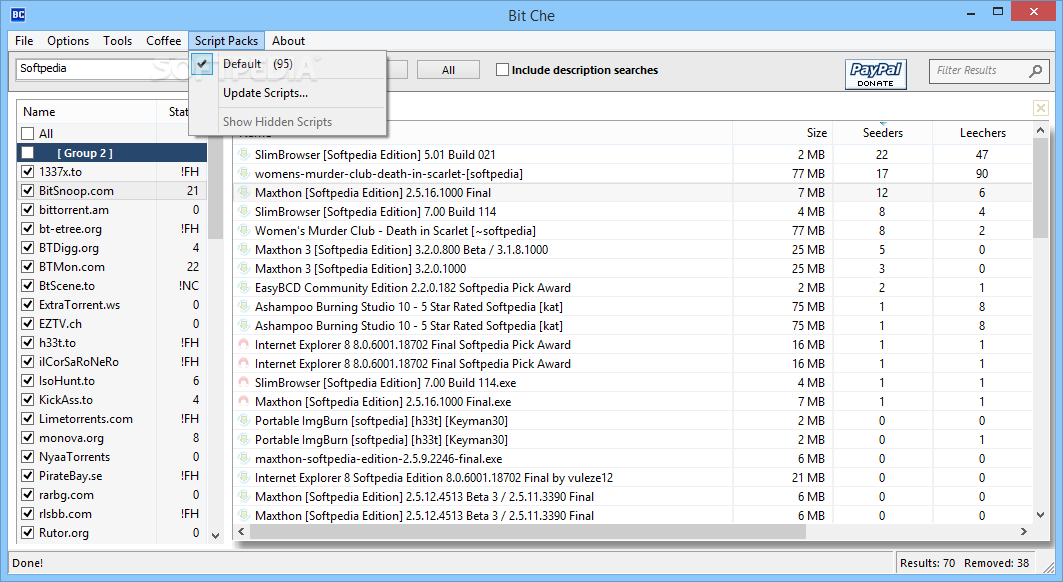This screenshot has width=1063, height=582.
Task: Sort results by Seeders column
Action: pos(883,133)
